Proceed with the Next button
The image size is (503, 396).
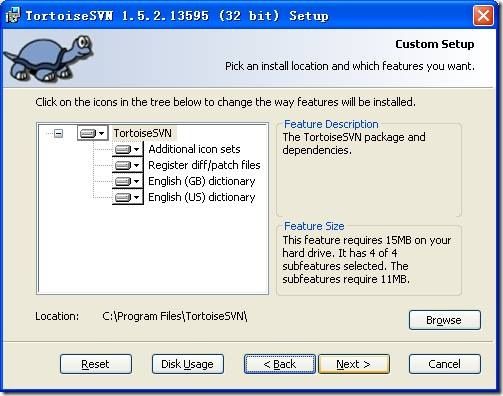pos(354,364)
